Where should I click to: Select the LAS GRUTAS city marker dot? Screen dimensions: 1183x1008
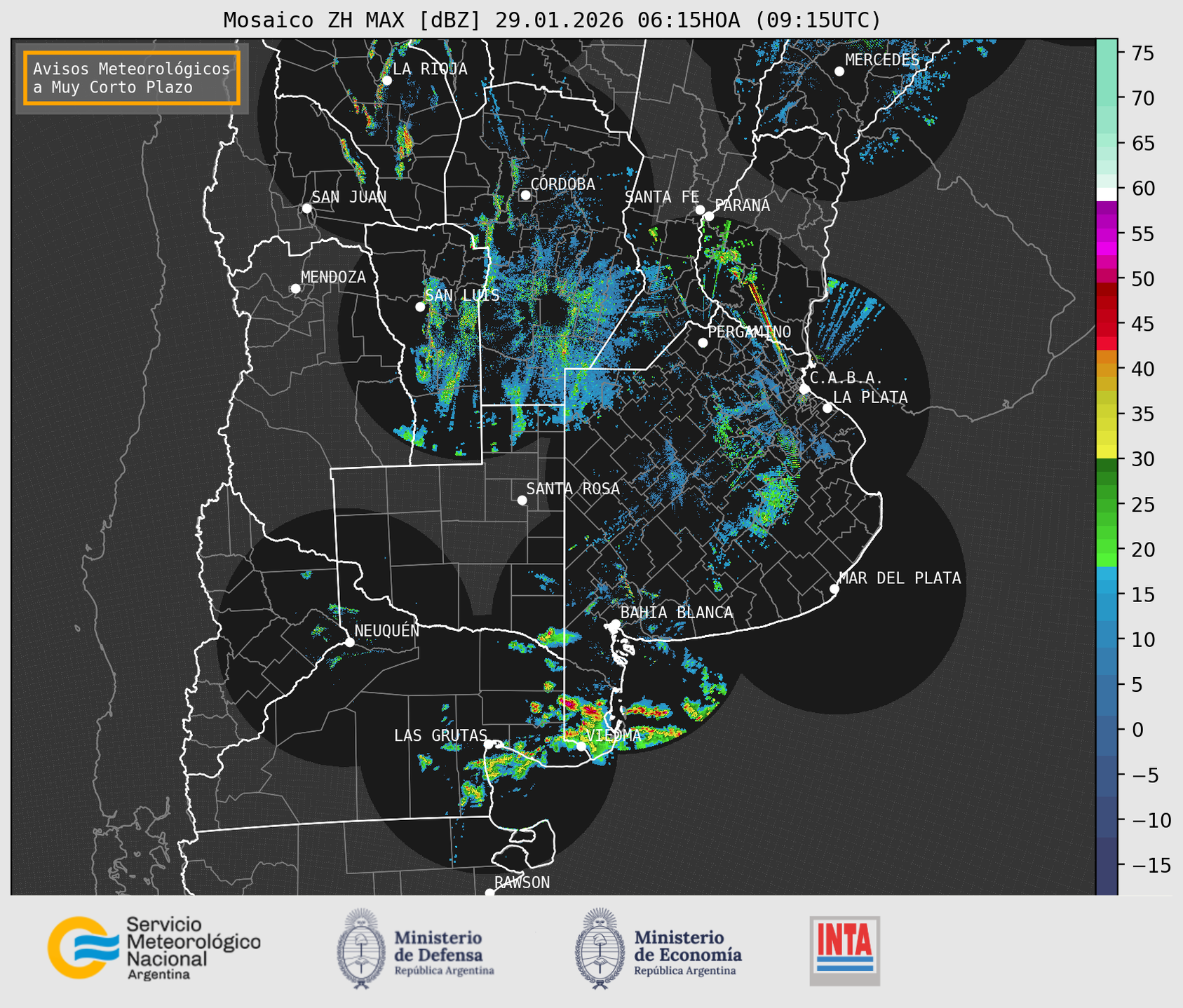click(x=489, y=744)
